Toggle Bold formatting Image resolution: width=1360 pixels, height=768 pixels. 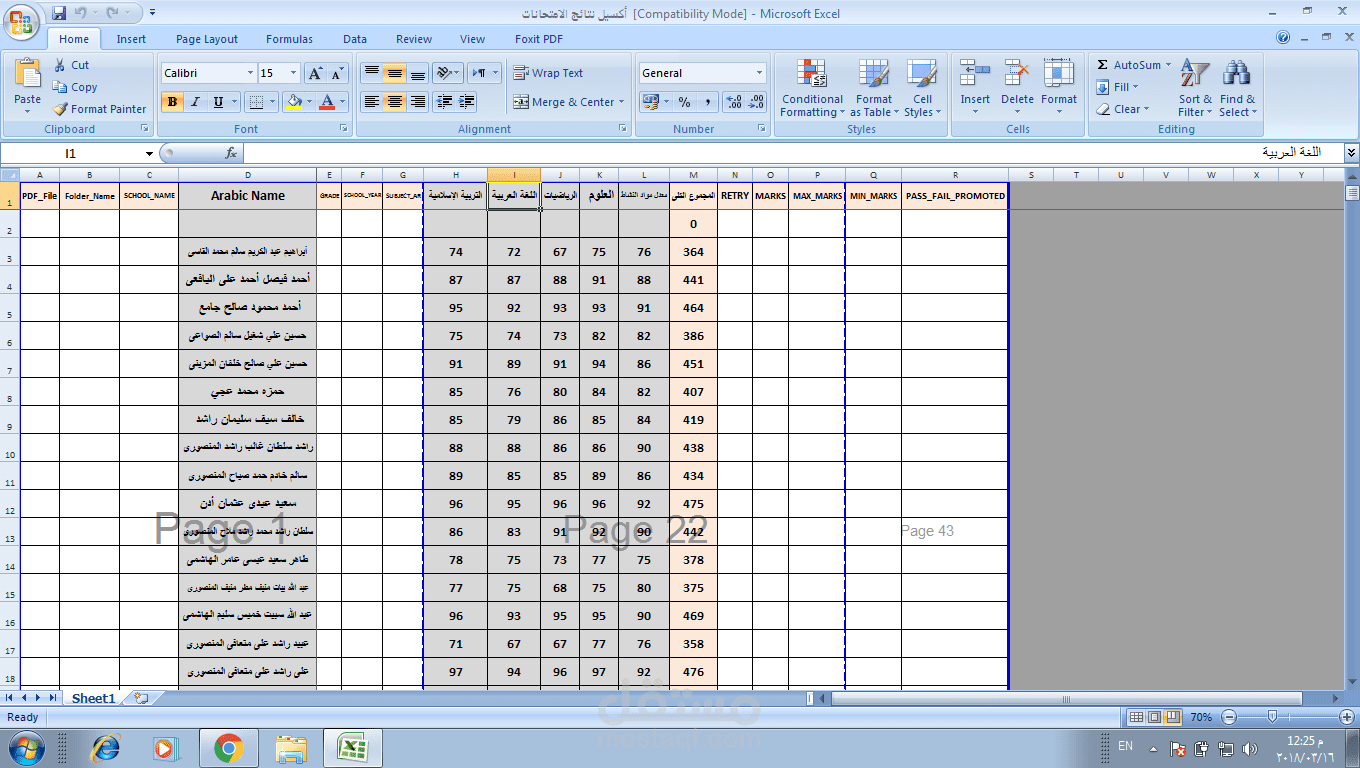172,102
